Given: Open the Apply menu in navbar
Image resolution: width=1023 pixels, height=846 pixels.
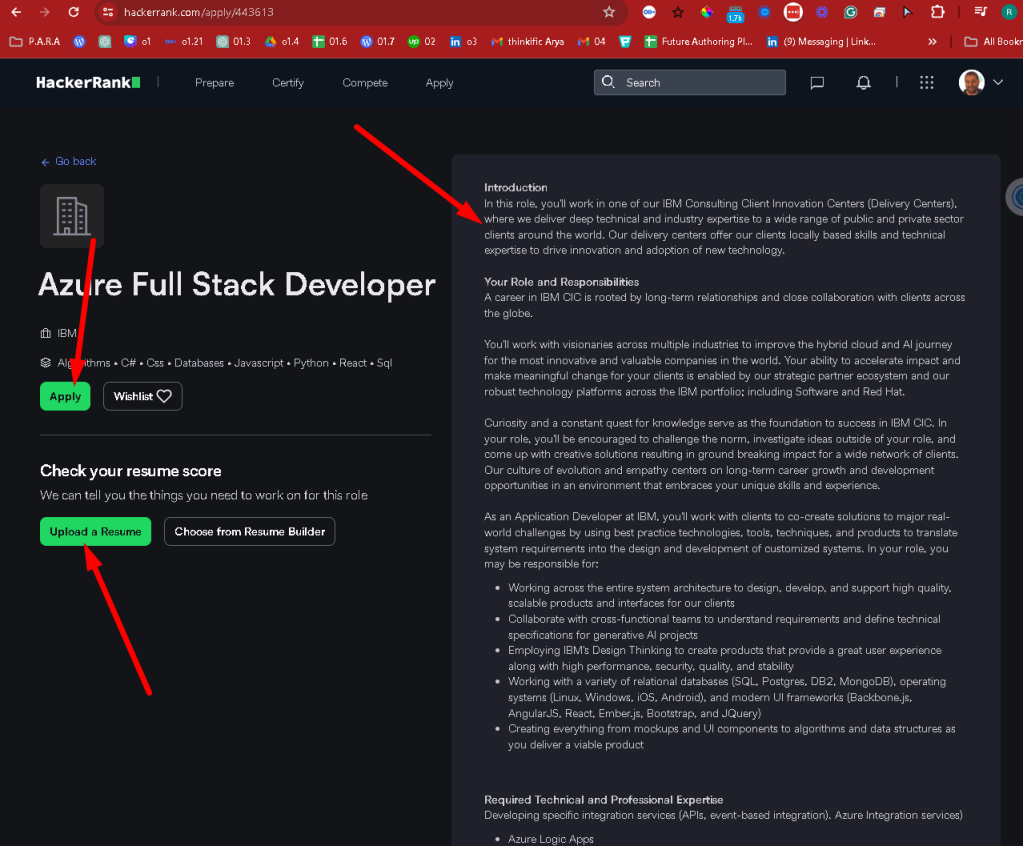Looking at the screenshot, I should 439,83.
